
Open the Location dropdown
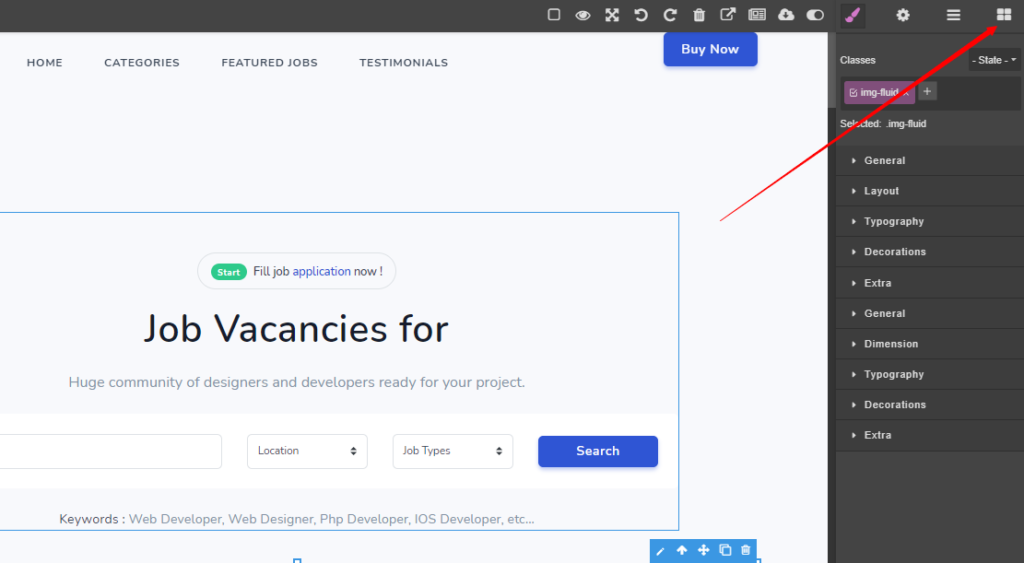pos(307,451)
